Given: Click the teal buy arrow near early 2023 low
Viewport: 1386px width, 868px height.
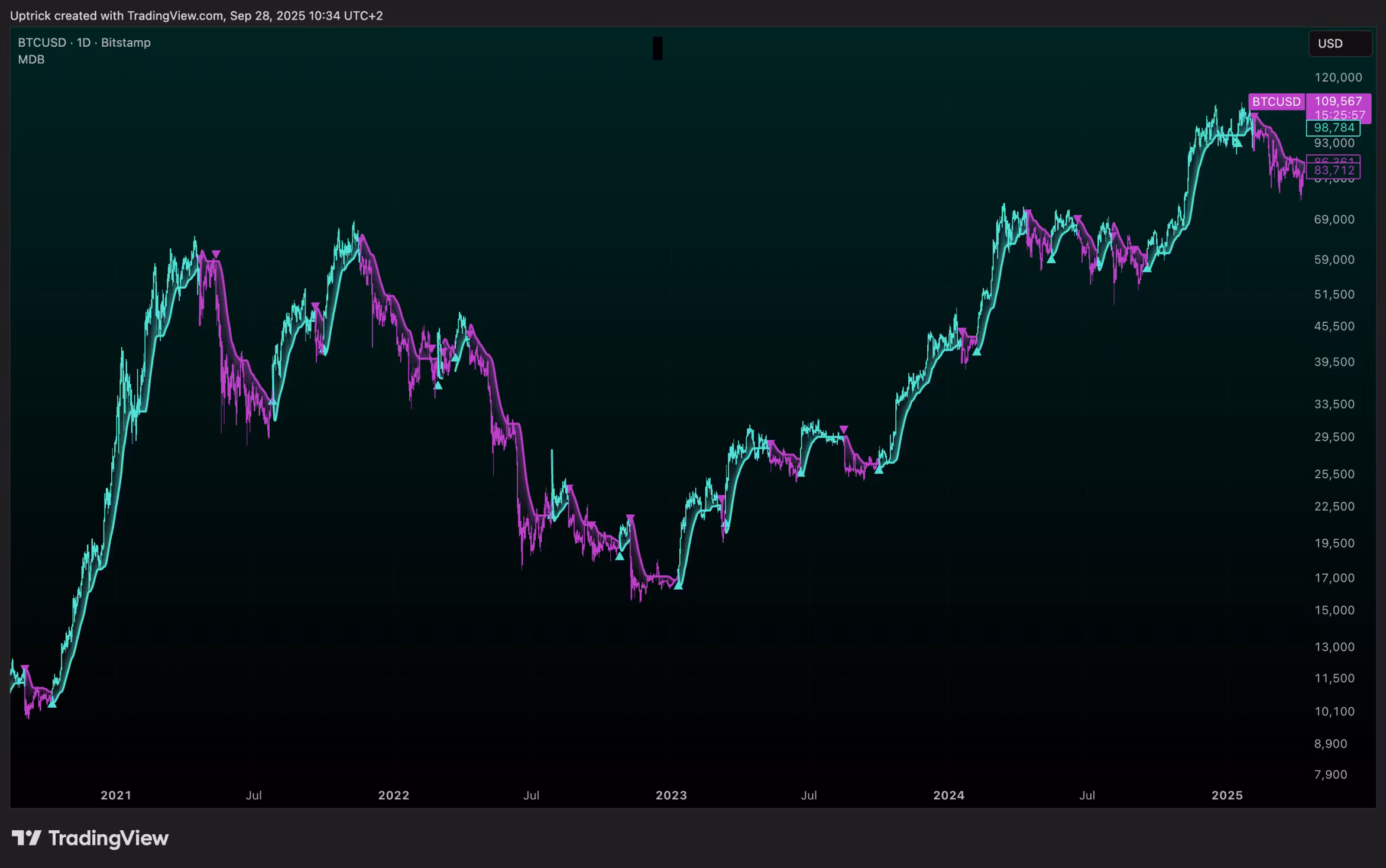Looking at the screenshot, I should [x=678, y=585].
